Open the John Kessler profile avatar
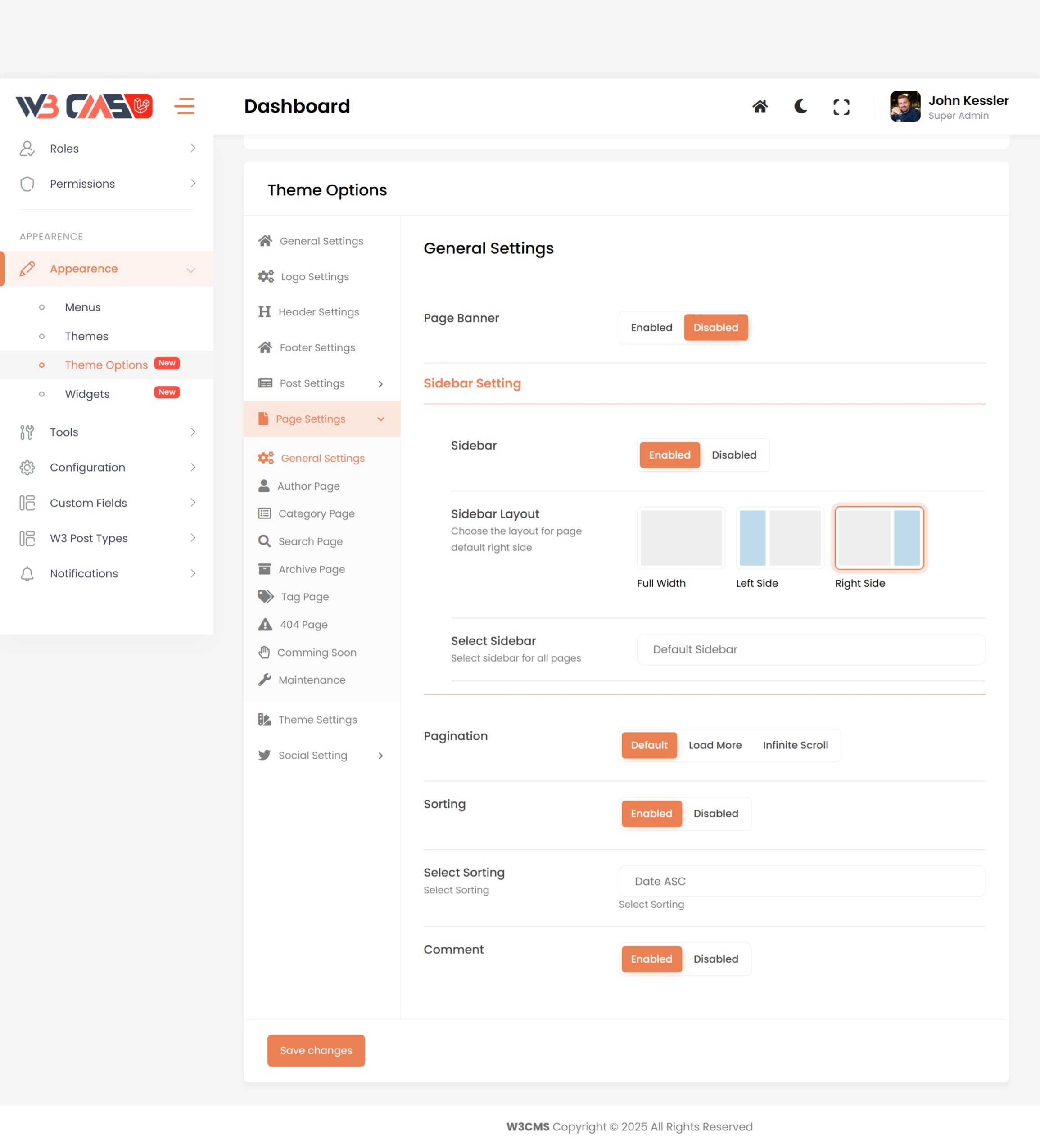 point(905,107)
